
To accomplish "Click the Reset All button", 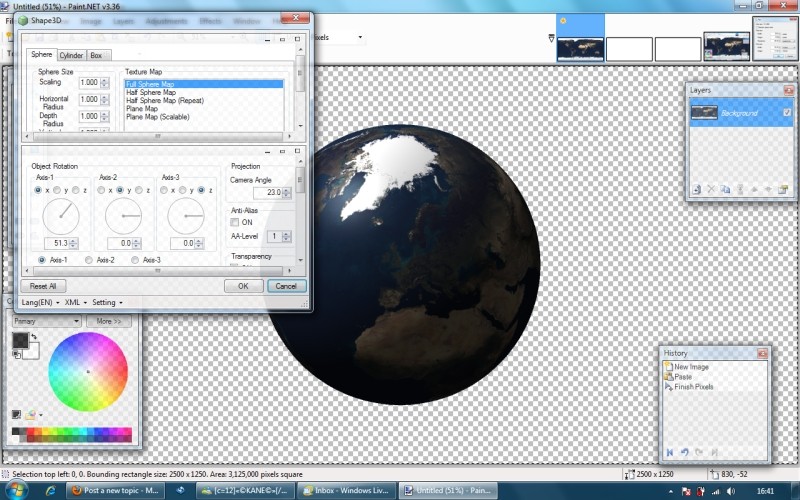I will click(x=43, y=286).
